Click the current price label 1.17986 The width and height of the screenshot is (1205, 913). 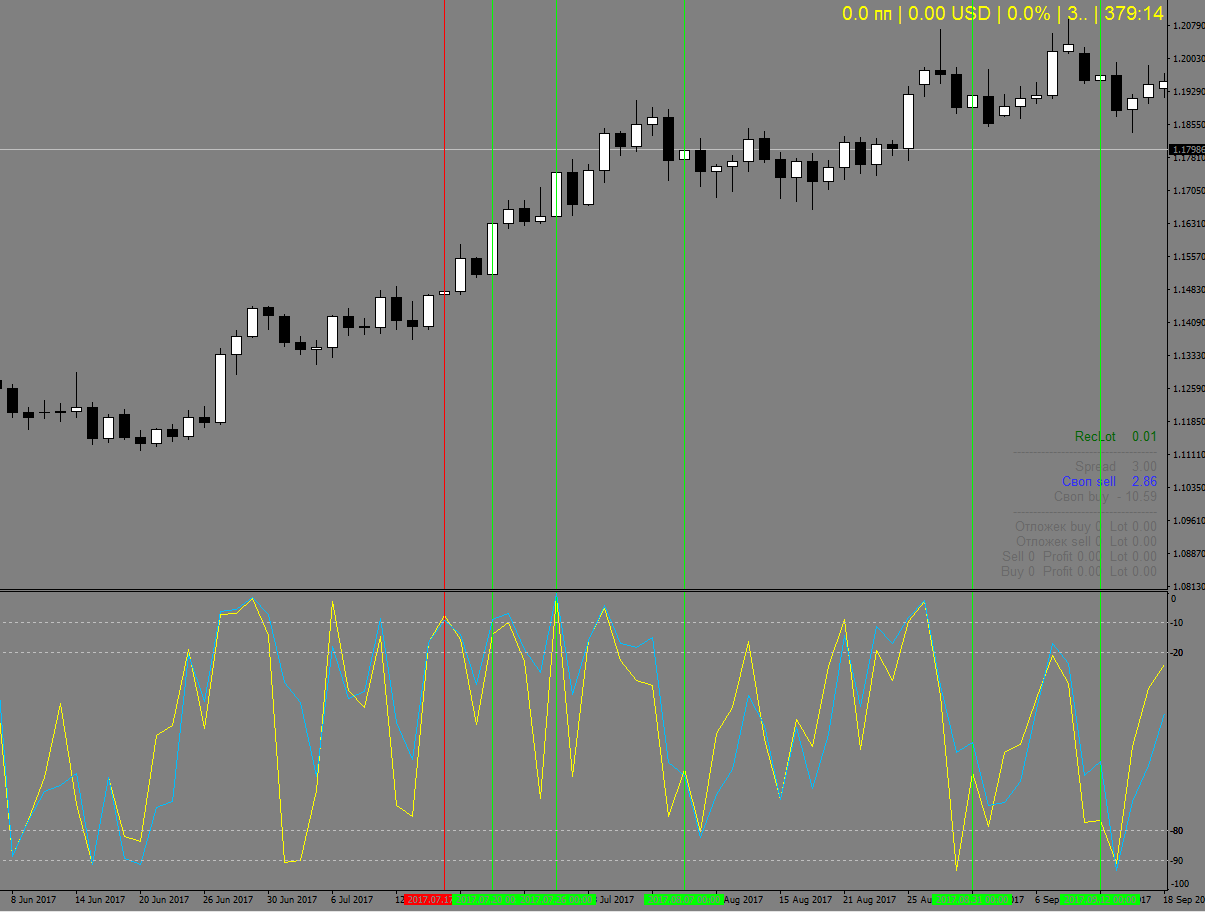coord(1186,150)
